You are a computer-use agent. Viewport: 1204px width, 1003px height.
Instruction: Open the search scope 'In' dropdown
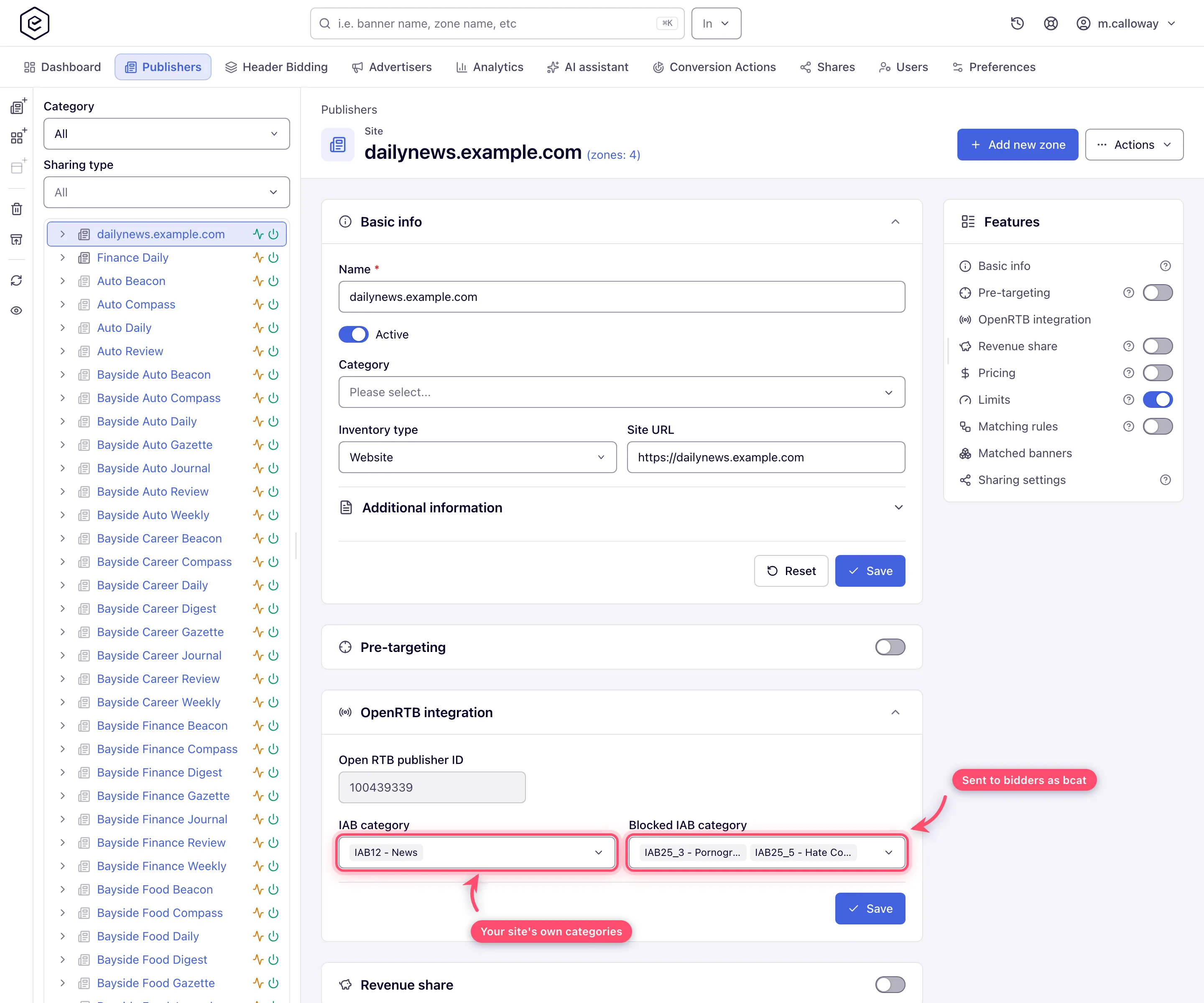coord(716,23)
